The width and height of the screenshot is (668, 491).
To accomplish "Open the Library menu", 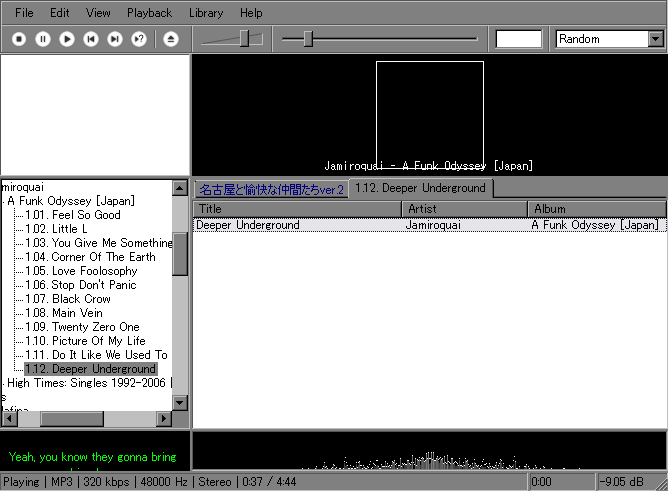I will click(206, 13).
